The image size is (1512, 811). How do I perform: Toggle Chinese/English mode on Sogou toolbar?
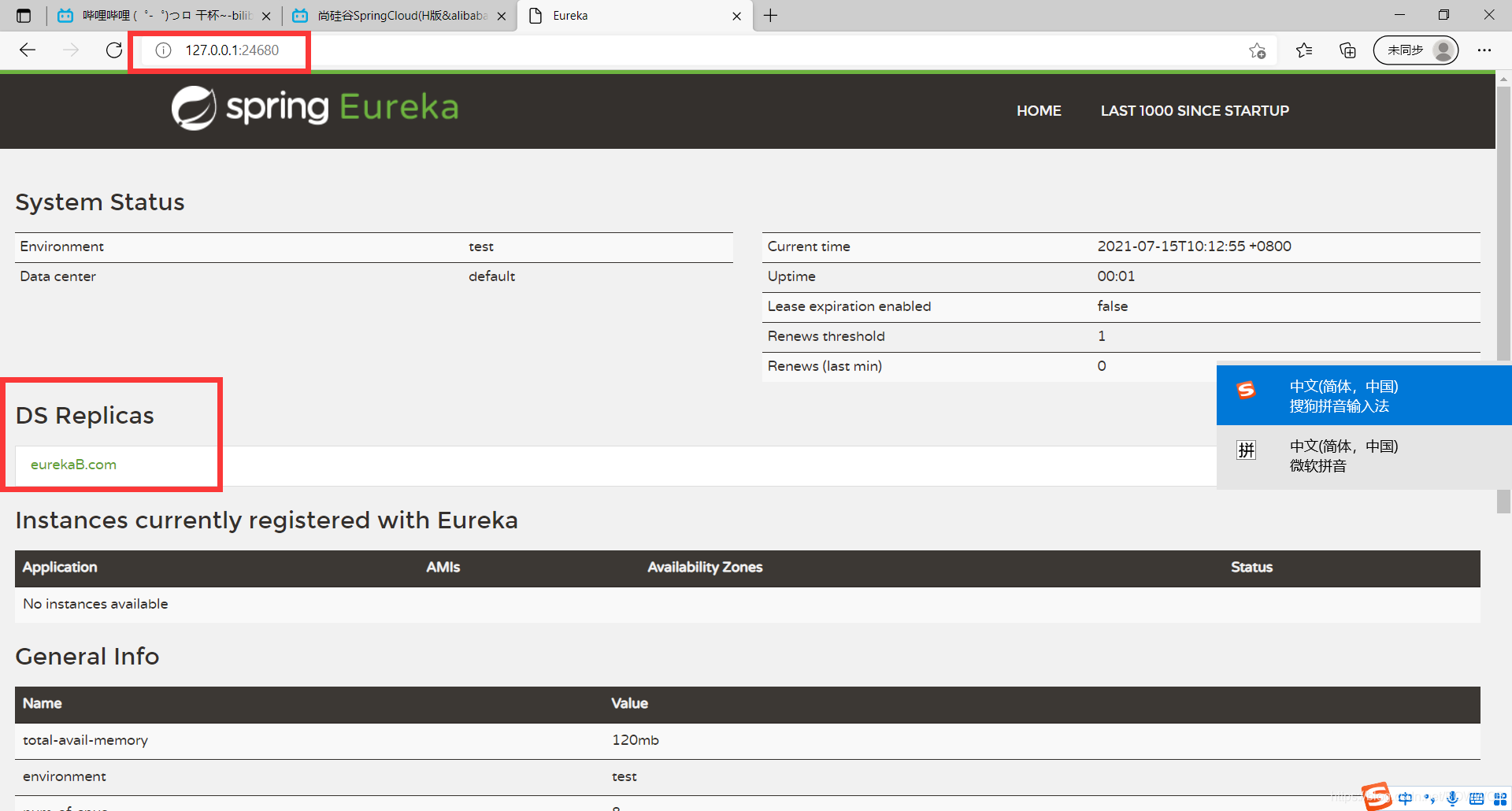(x=1405, y=798)
